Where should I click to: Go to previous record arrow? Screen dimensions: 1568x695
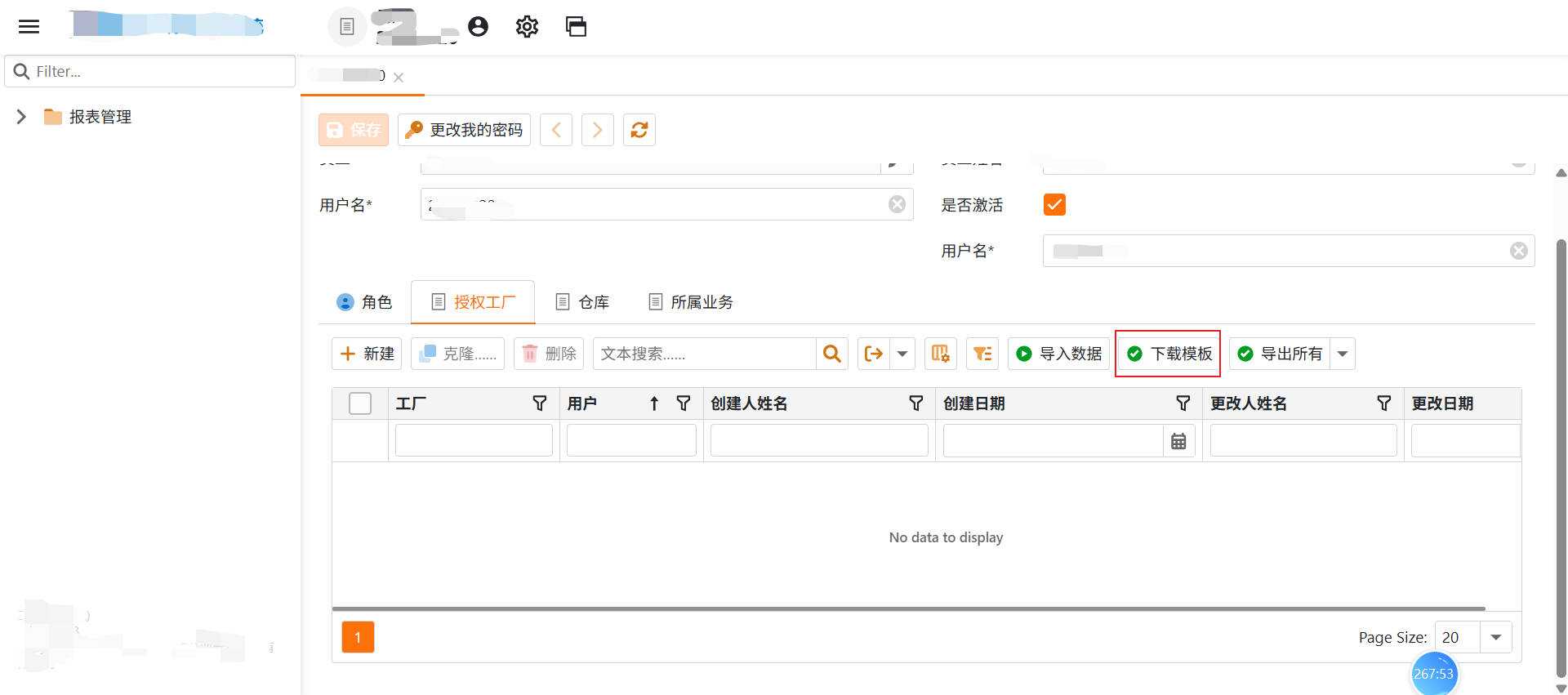click(x=556, y=130)
